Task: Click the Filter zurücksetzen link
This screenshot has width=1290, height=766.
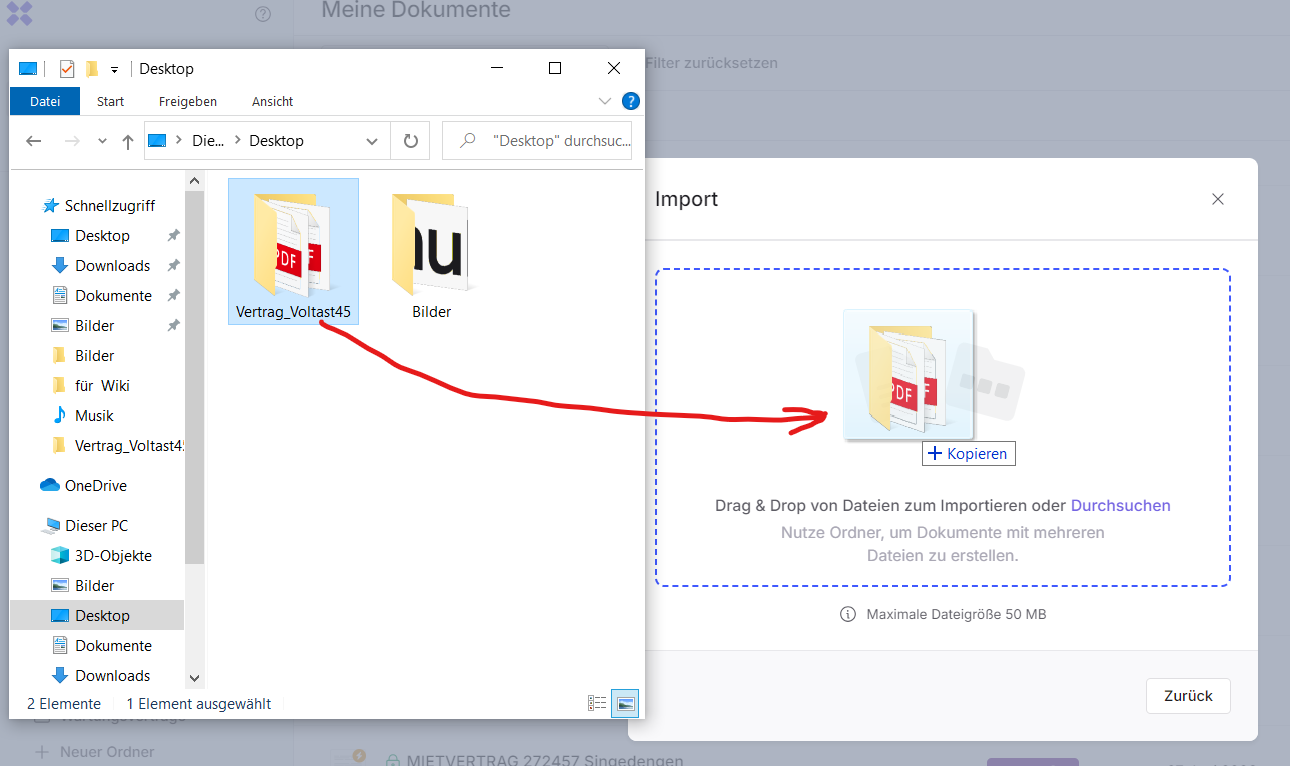Action: [x=709, y=62]
